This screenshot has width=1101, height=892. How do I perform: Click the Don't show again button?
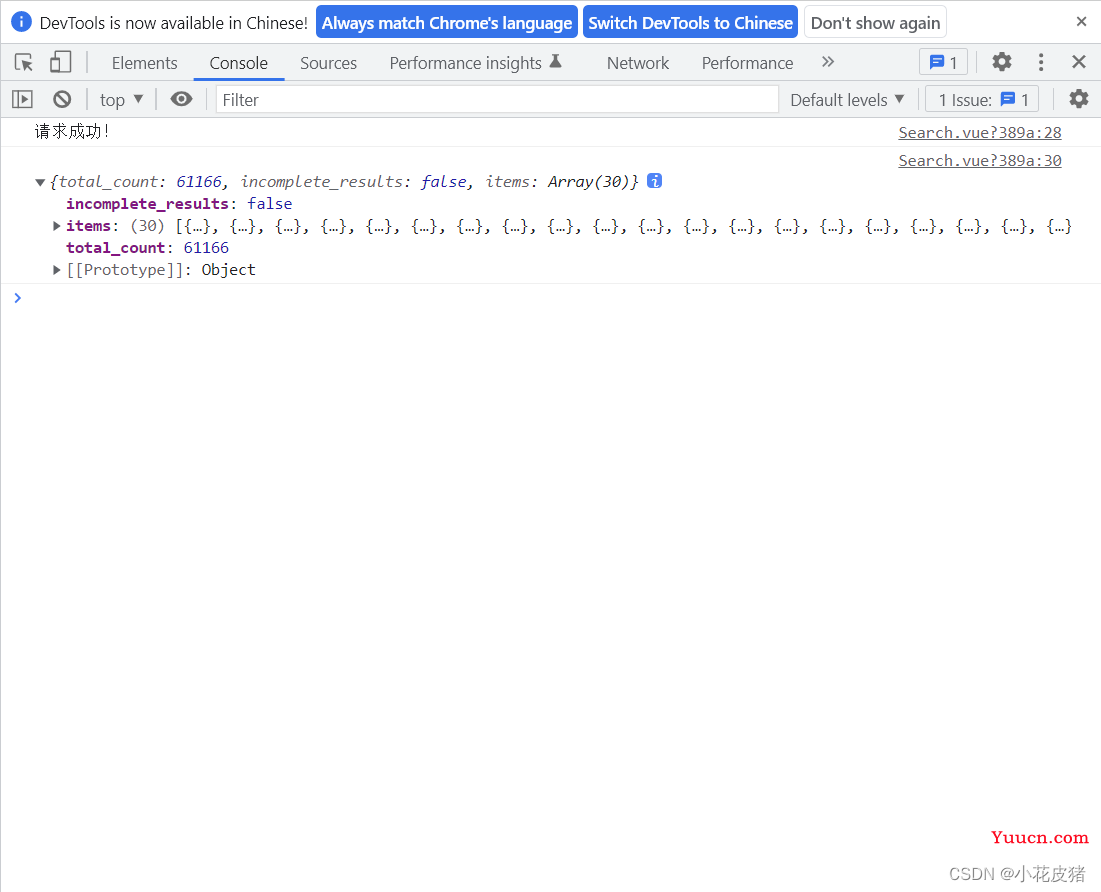(x=875, y=22)
